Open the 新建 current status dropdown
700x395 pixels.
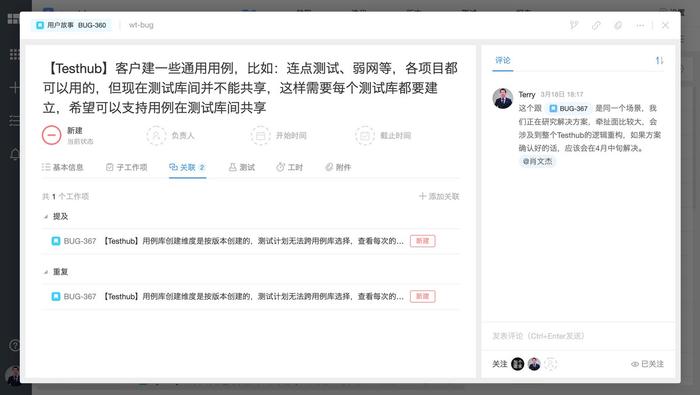(x=80, y=135)
